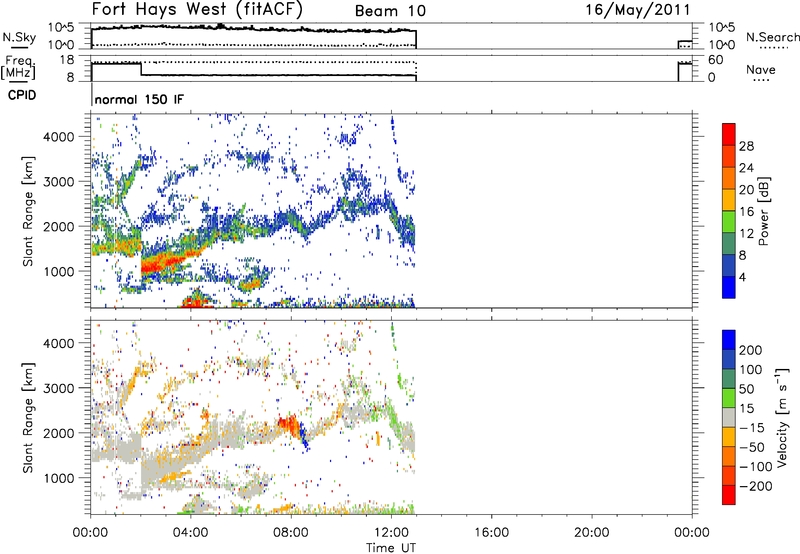The height and width of the screenshot is (554, 800).
Task: Click the velocity plot 'Slant Range [km]' label
Action: pyautogui.click(x=28, y=417)
